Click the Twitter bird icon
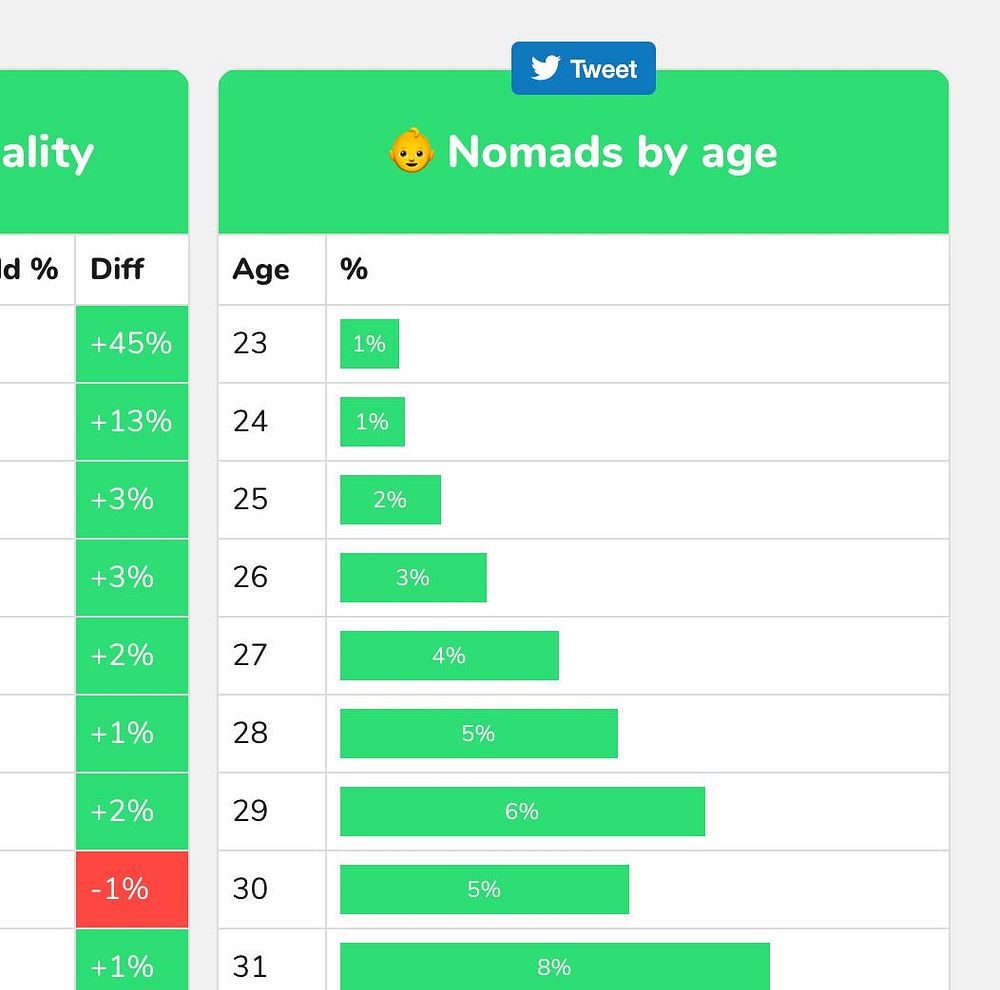 pos(545,68)
